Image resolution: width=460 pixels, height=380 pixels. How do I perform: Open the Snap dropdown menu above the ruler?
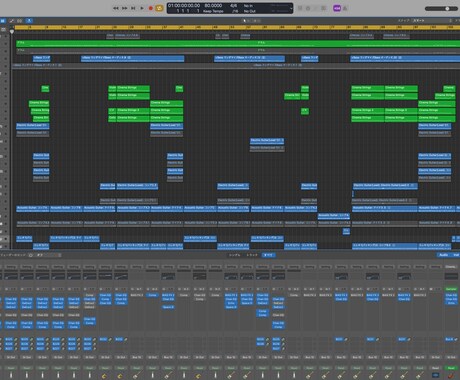(432, 21)
